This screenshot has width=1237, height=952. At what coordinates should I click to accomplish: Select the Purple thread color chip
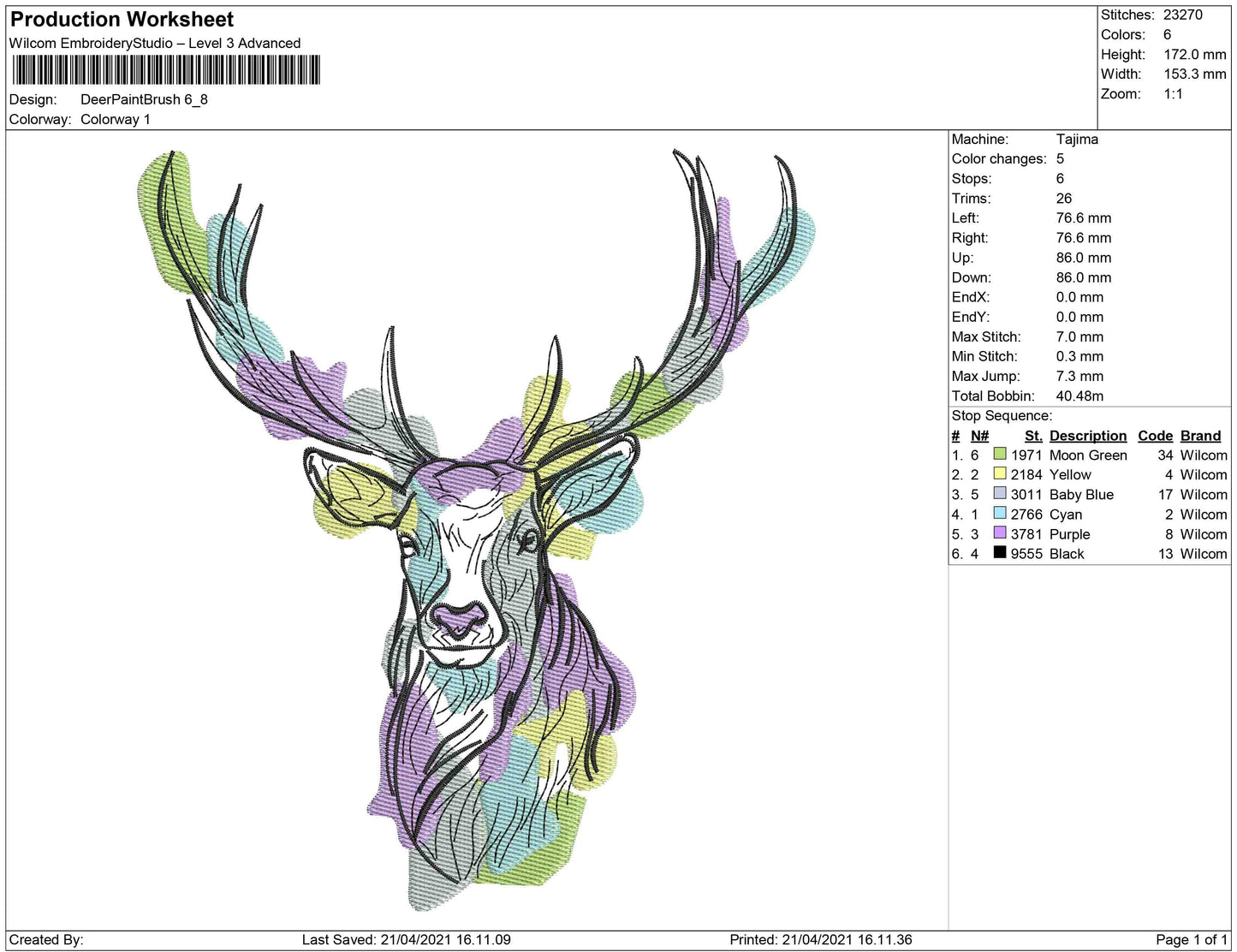pos(999,534)
